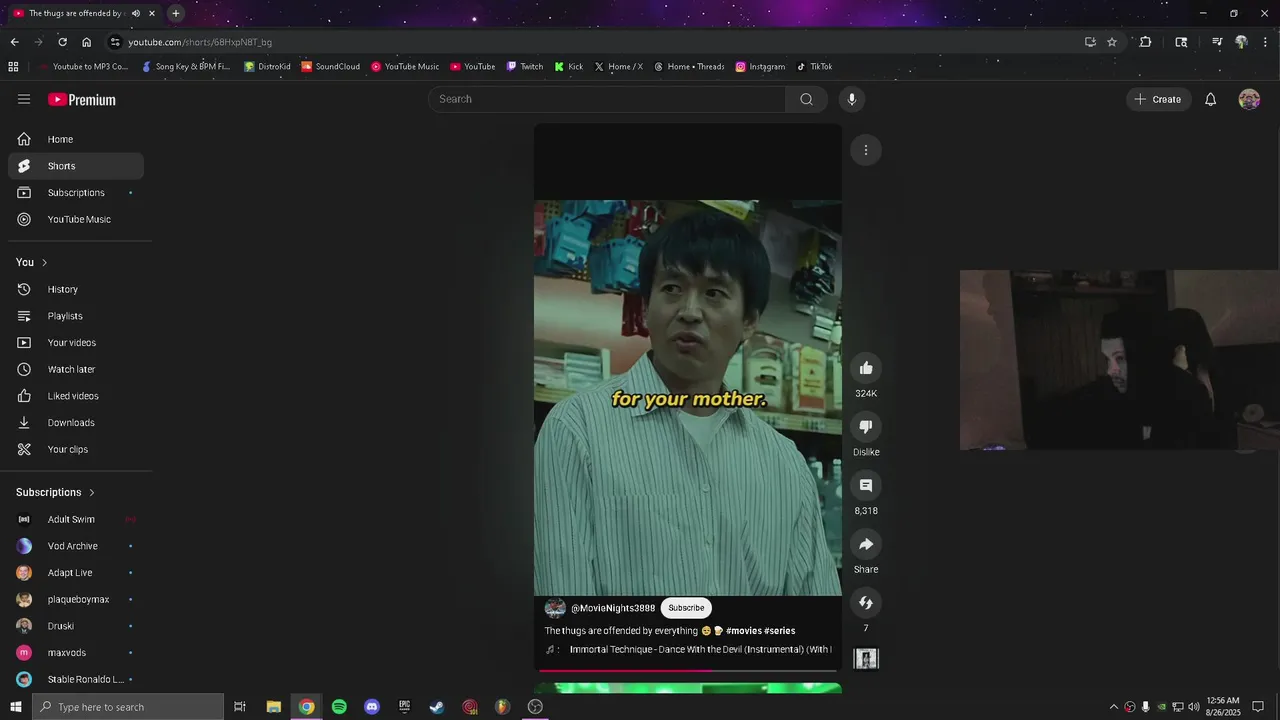Open Twitch bookmark in bookmarks bar
The height and width of the screenshot is (720, 1280).
pos(525,67)
